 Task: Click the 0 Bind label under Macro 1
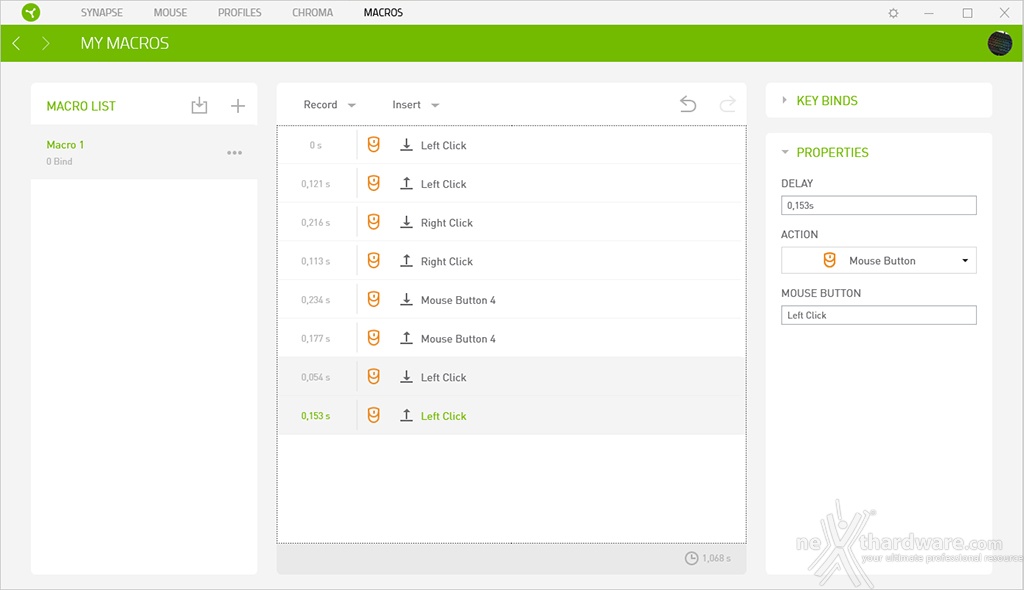[59, 161]
